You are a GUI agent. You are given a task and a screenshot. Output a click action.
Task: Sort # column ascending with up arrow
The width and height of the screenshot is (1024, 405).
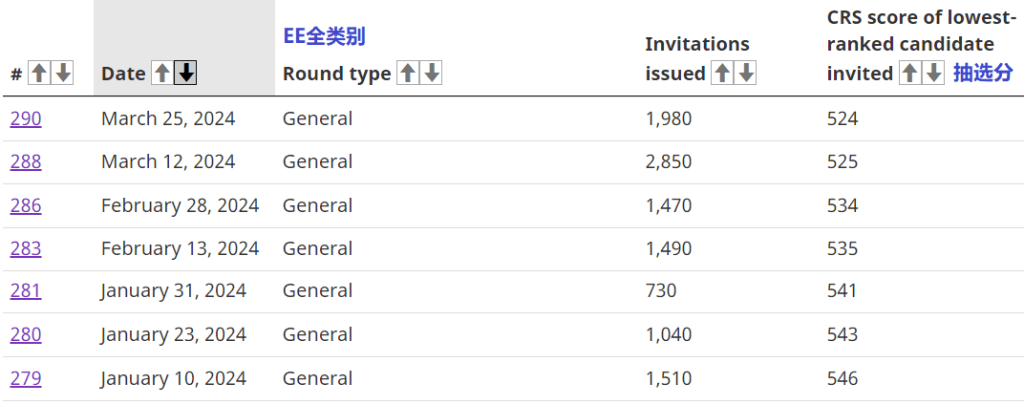[x=39, y=73]
